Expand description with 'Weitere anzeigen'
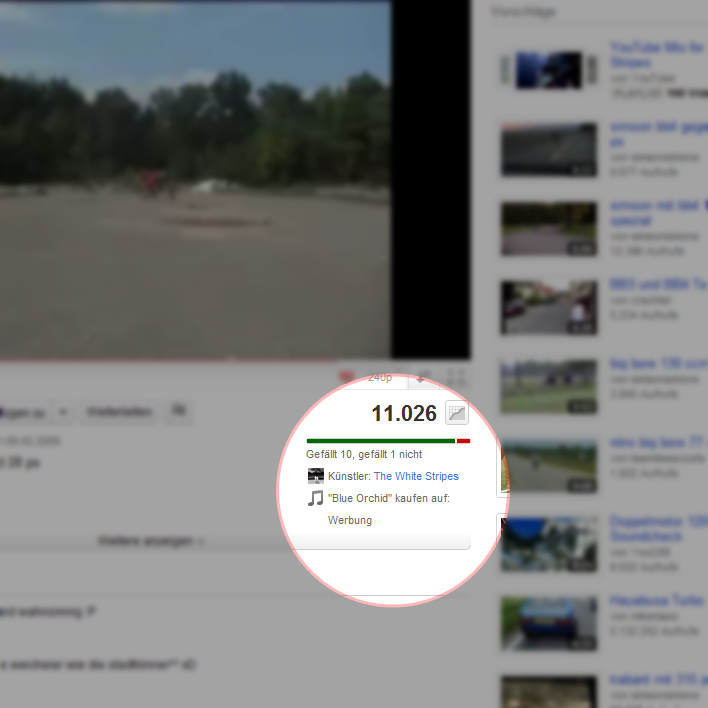This screenshot has height=708, width=708. (x=150, y=541)
